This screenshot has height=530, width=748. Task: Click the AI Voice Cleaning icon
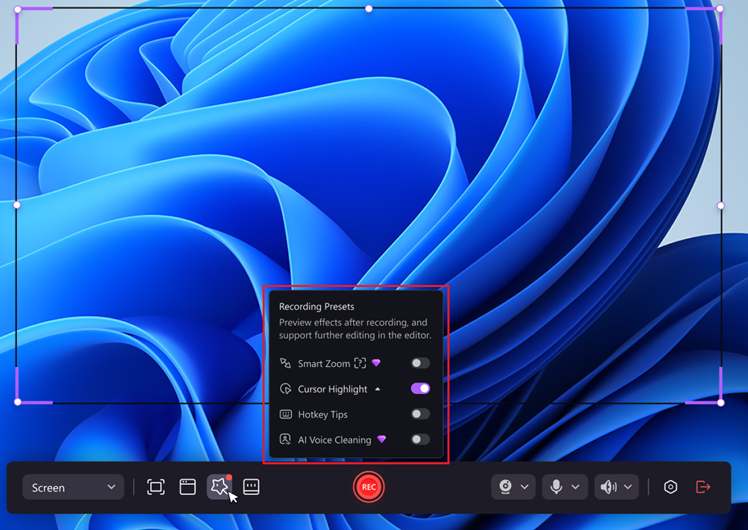285,439
